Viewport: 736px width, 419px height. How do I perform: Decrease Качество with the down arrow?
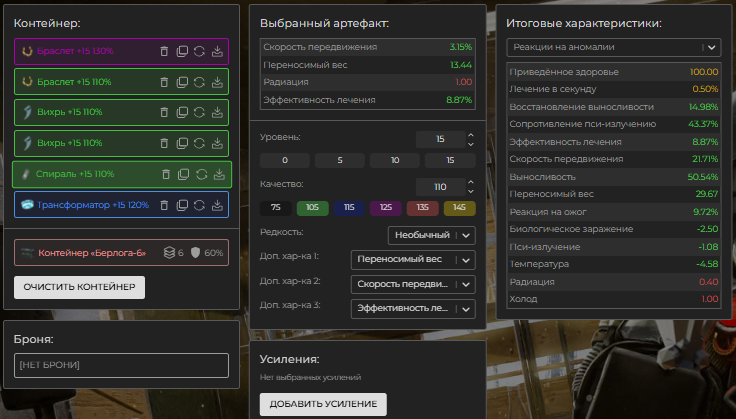click(x=471, y=191)
